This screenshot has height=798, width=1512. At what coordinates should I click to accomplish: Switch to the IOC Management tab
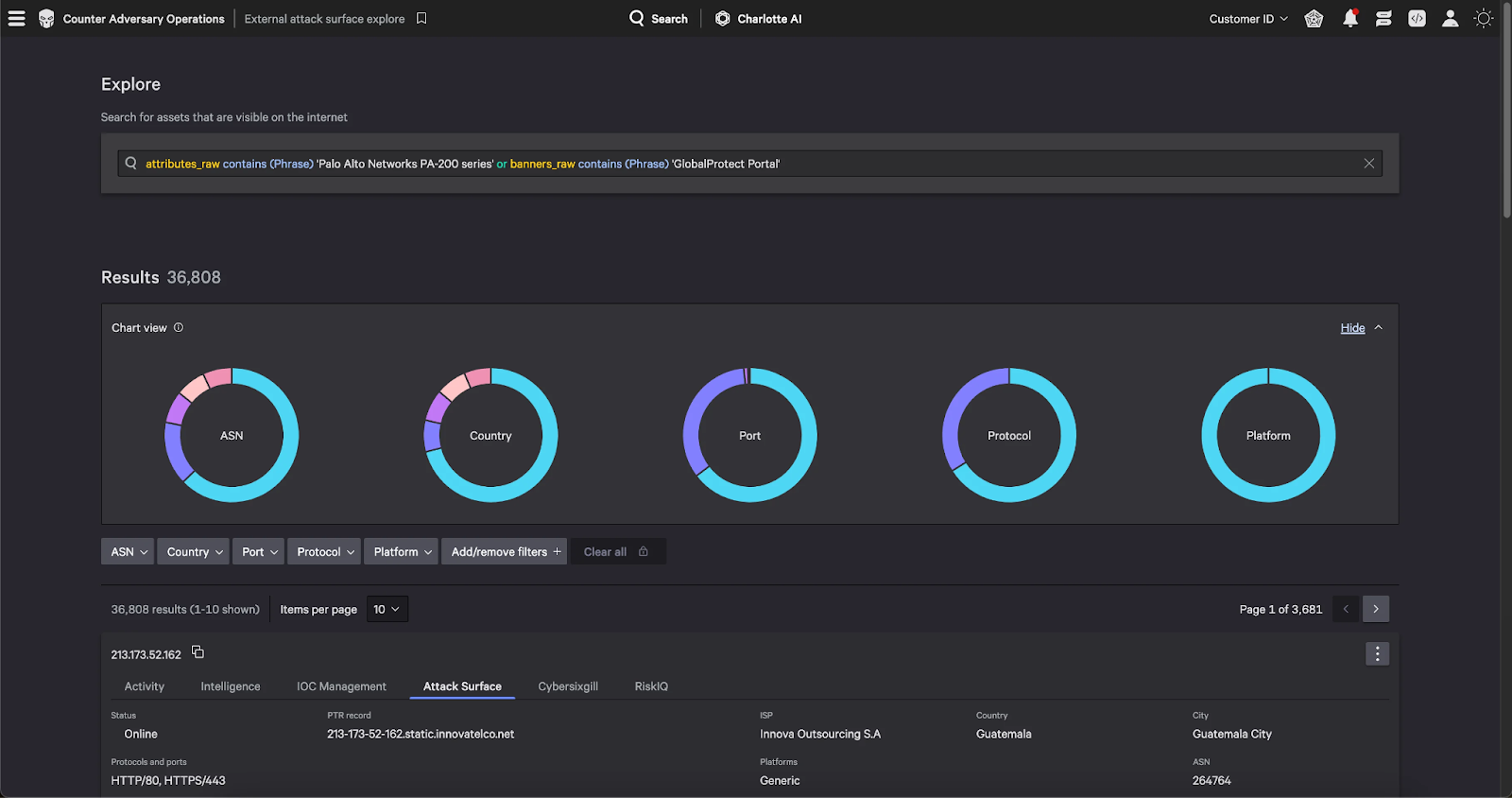pyautogui.click(x=341, y=686)
